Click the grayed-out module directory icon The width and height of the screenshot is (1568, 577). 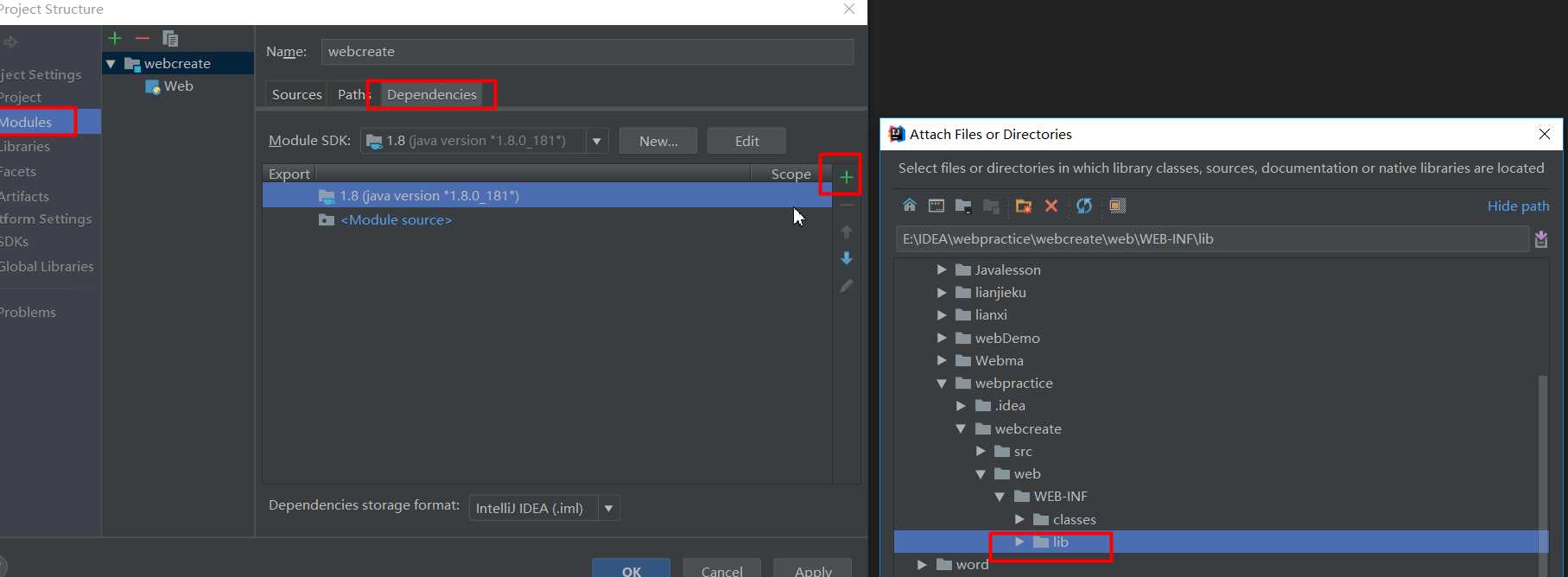(991, 206)
